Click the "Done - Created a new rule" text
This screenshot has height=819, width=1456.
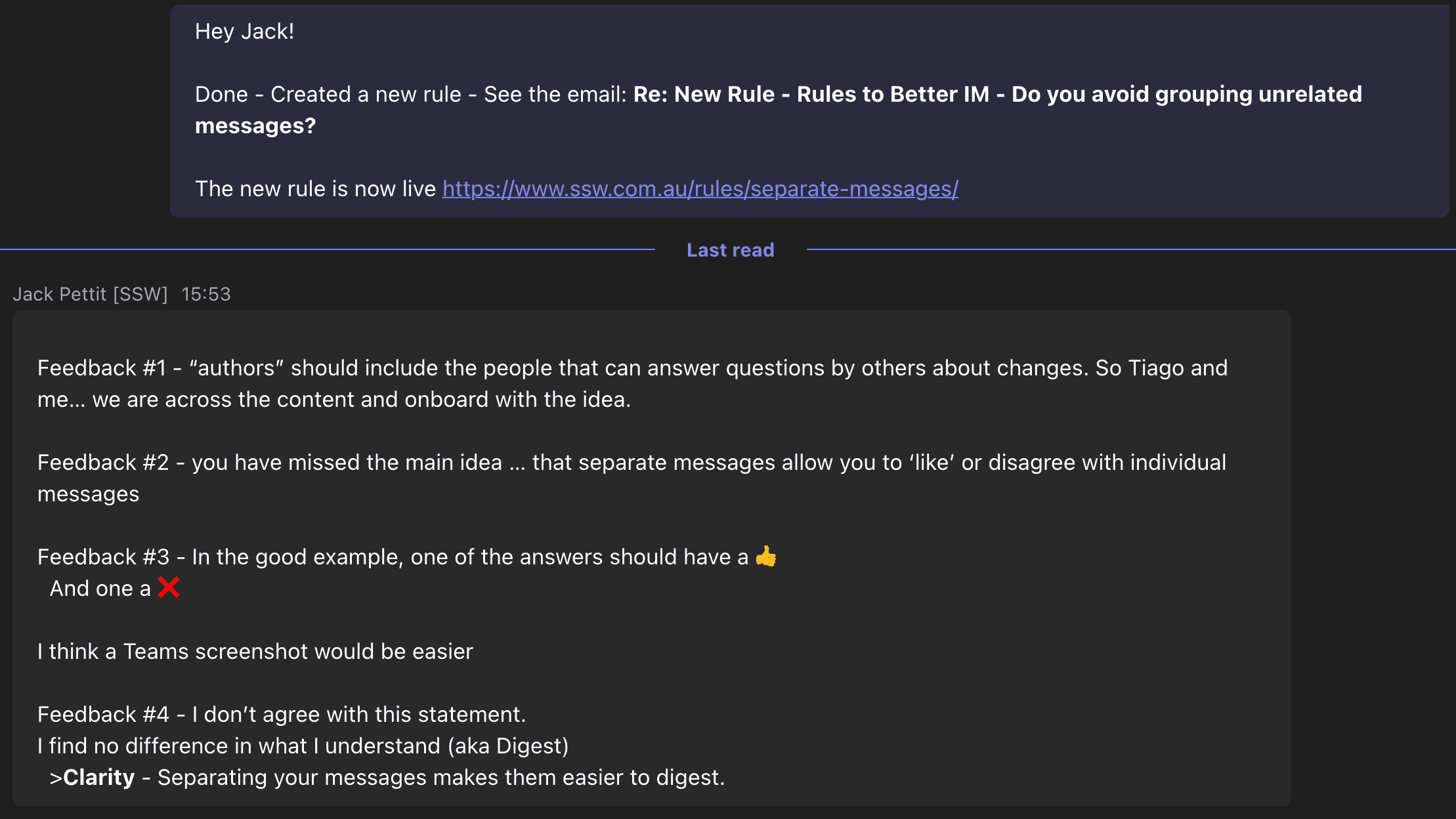[x=328, y=94]
